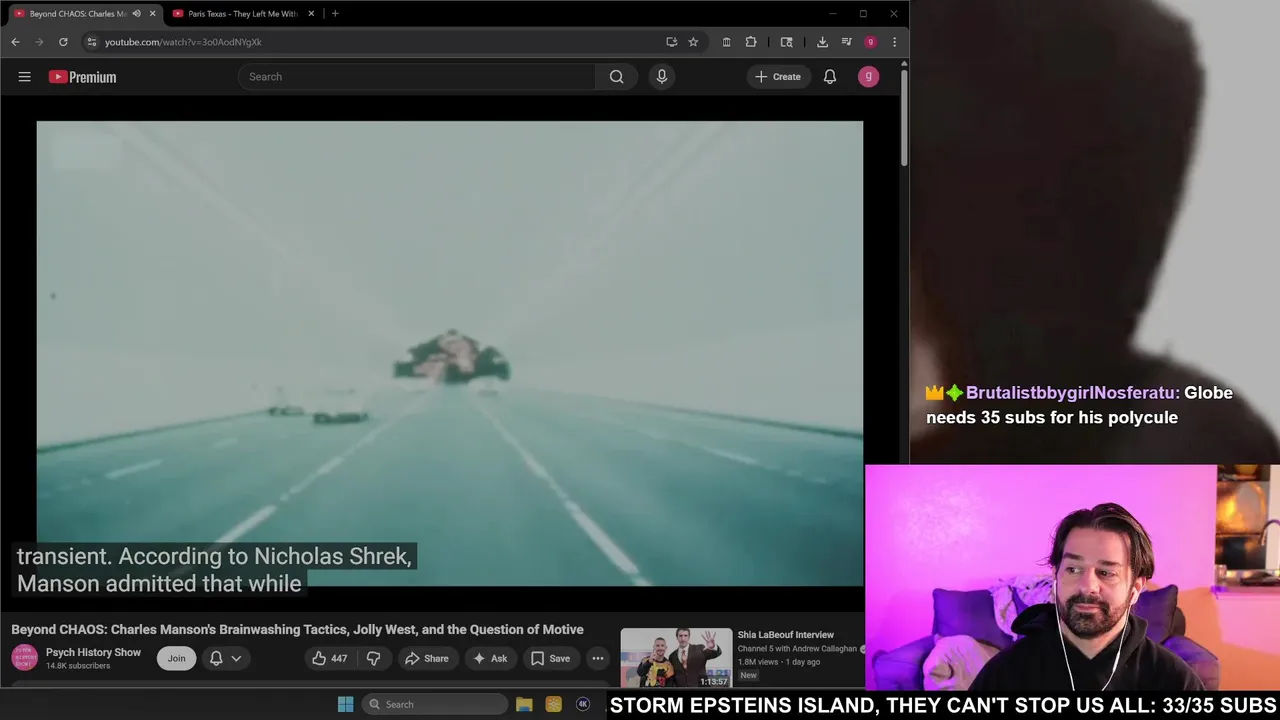1280x720 pixels.
Task: Open Windows Start button
Action: coord(345,704)
